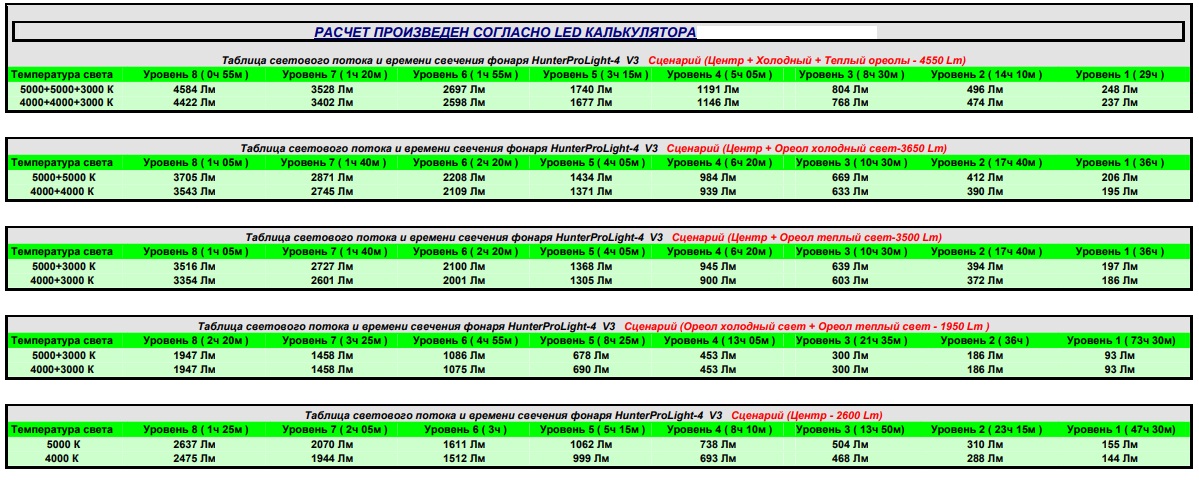1199x482 pixels.
Task: Select the scenario heading with '4550 Lm'
Action: point(807,60)
